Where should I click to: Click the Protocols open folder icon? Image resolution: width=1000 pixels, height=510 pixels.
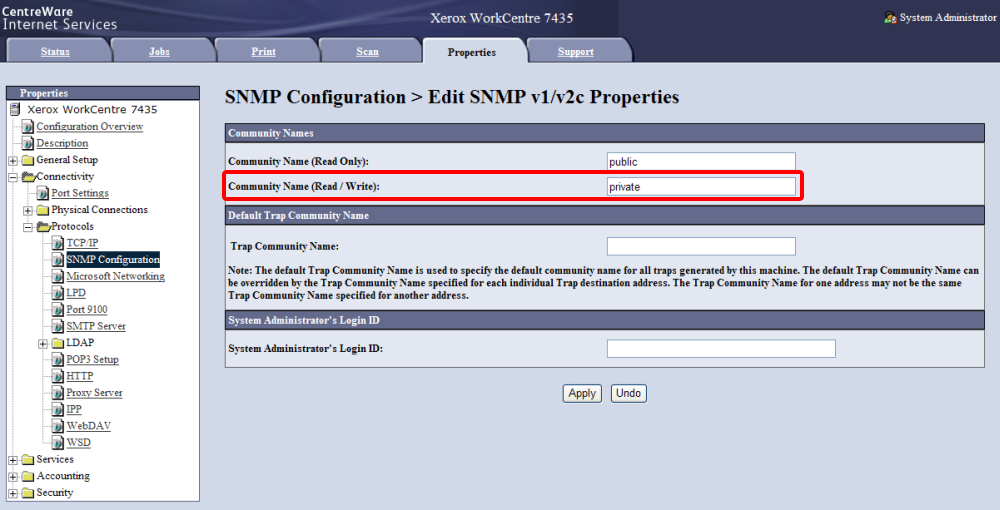pos(43,227)
